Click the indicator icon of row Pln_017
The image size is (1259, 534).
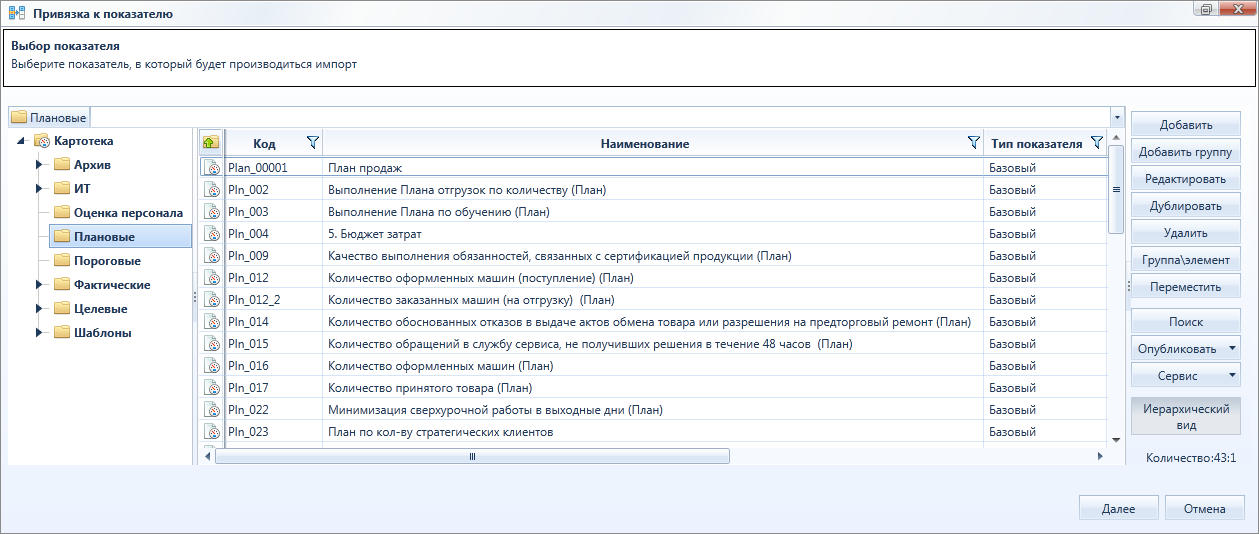(x=212, y=387)
